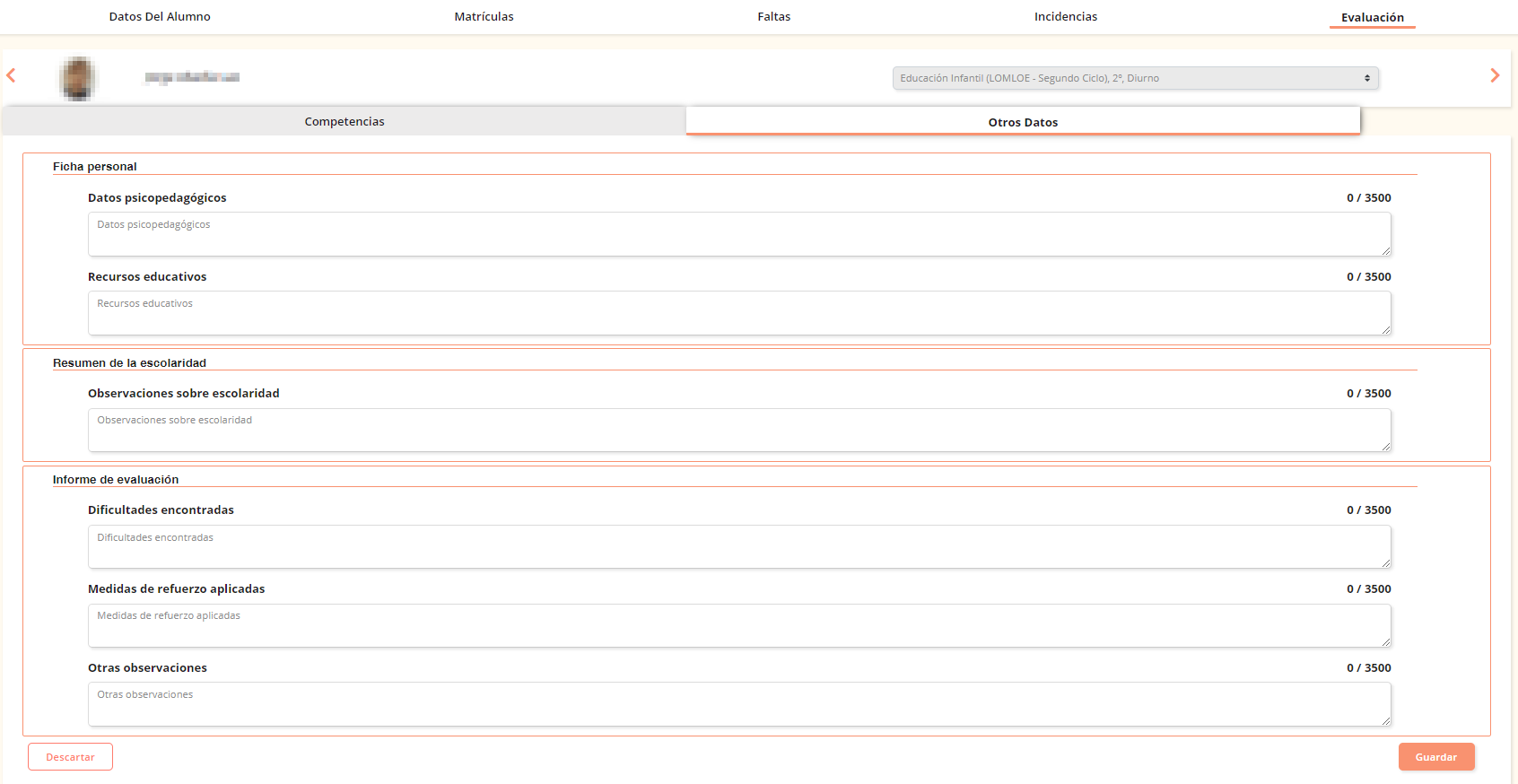Select the Otros Datos sub-tab
1518x784 pixels.
click(x=1023, y=121)
